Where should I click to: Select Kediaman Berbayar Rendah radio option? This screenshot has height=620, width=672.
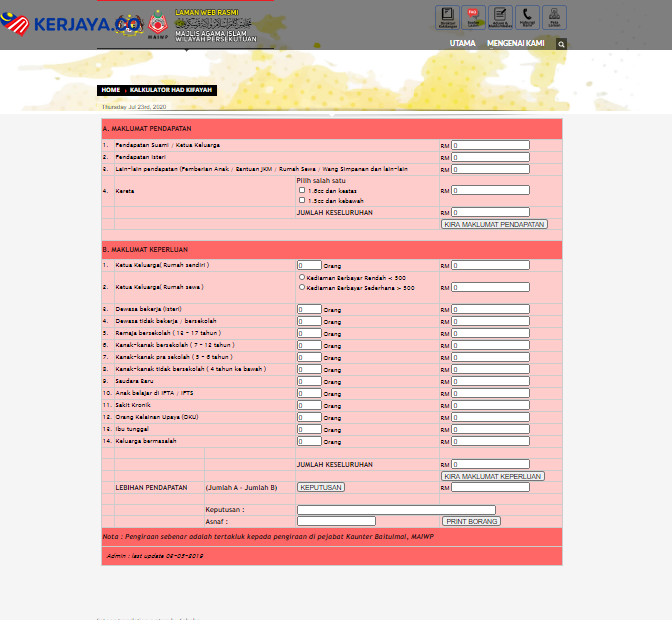[x=302, y=277]
